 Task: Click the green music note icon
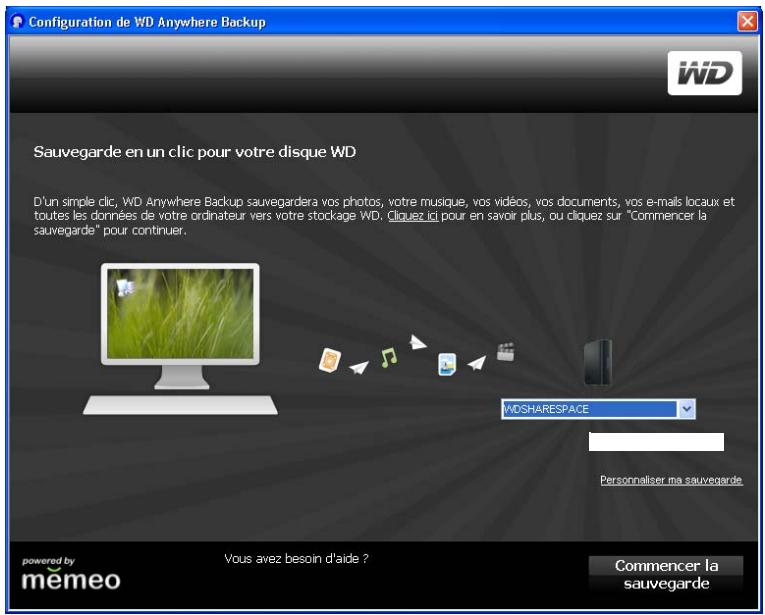click(389, 357)
